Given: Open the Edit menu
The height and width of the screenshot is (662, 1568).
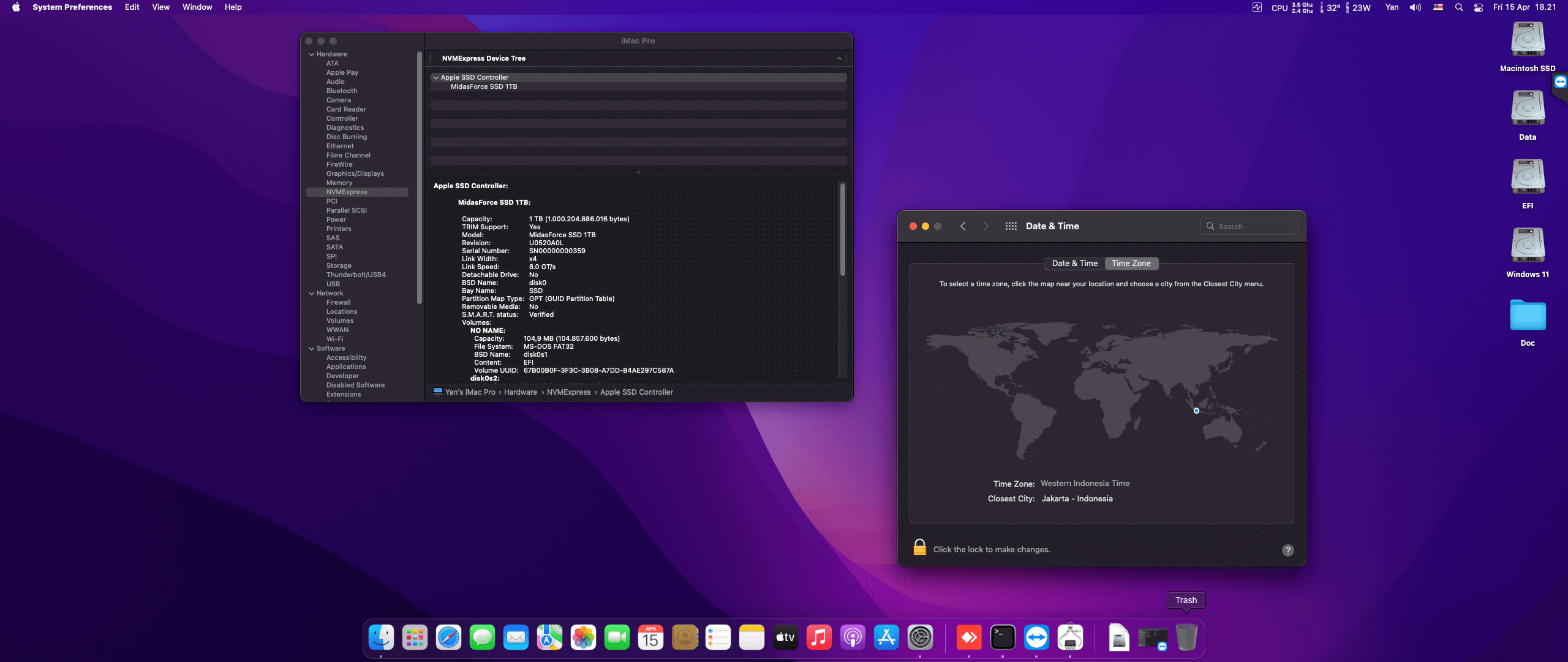Looking at the screenshot, I should point(132,7).
